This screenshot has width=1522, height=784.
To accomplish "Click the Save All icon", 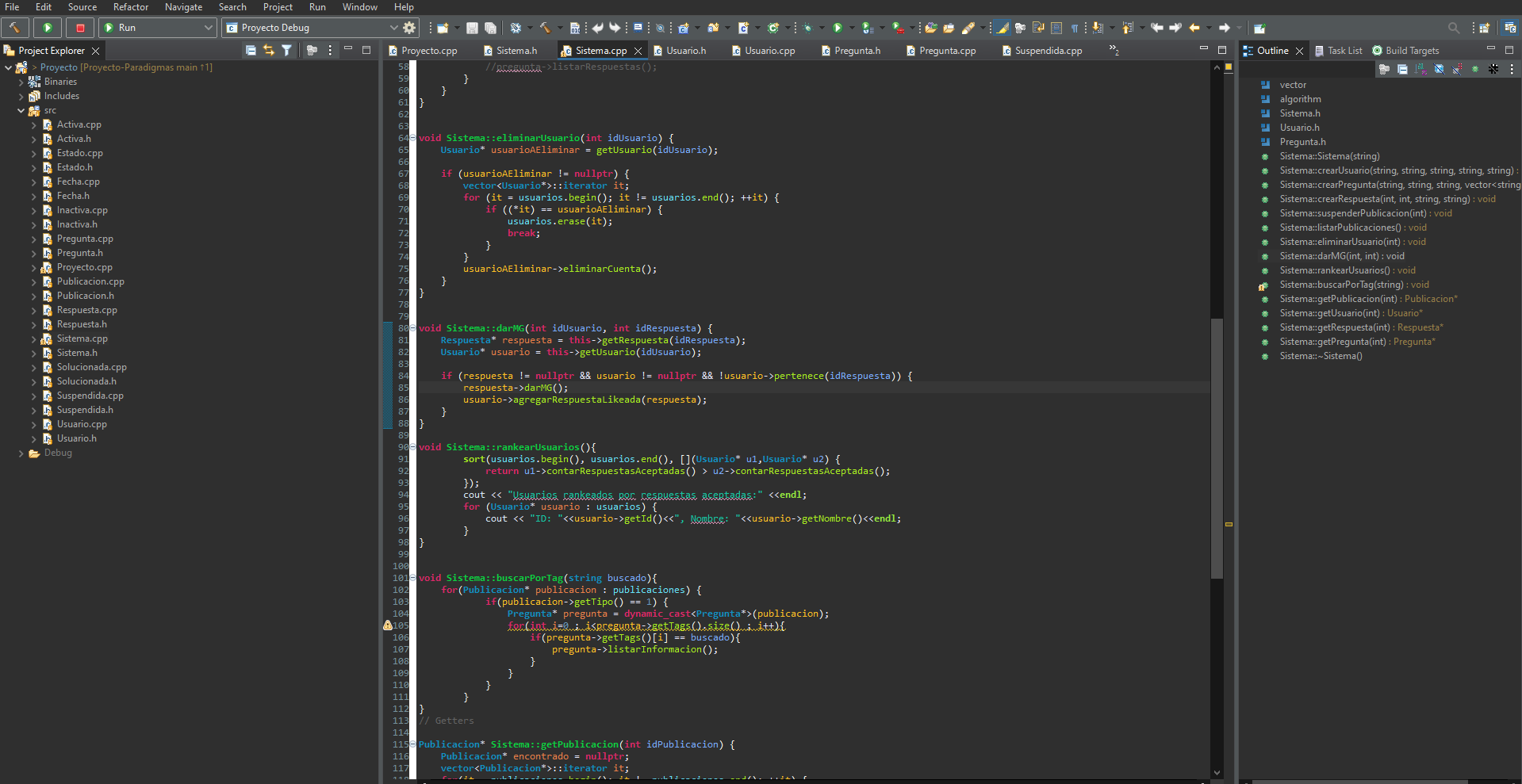I will click(490, 28).
